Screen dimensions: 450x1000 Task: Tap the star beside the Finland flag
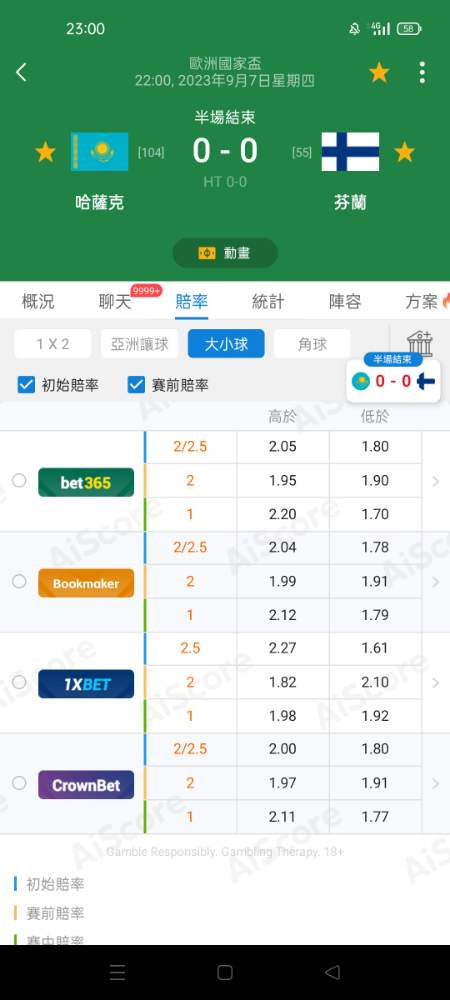(x=404, y=152)
